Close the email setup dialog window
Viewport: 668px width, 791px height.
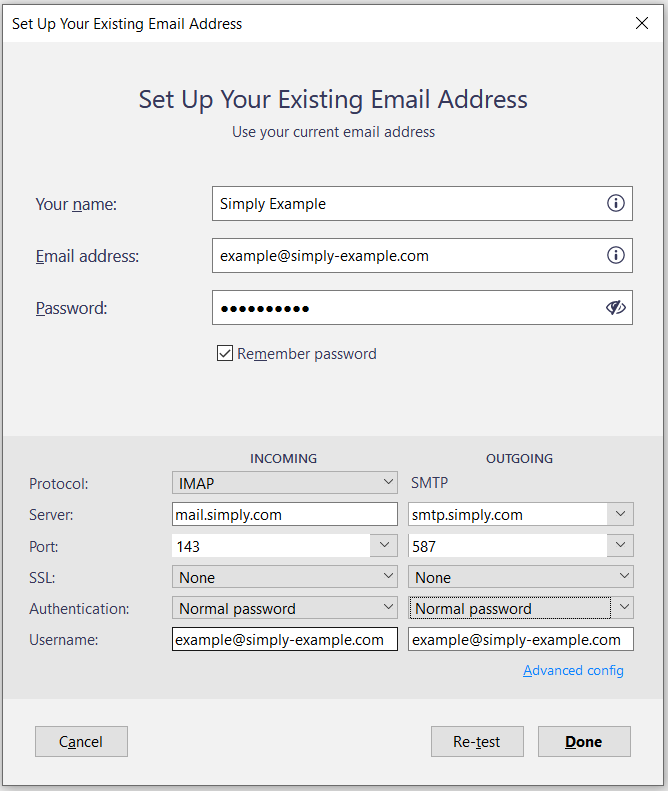[x=642, y=23]
